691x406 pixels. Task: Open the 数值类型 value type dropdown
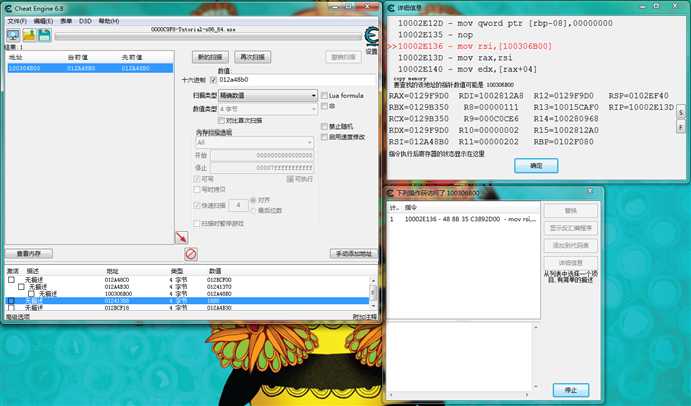click(x=268, y=109)
